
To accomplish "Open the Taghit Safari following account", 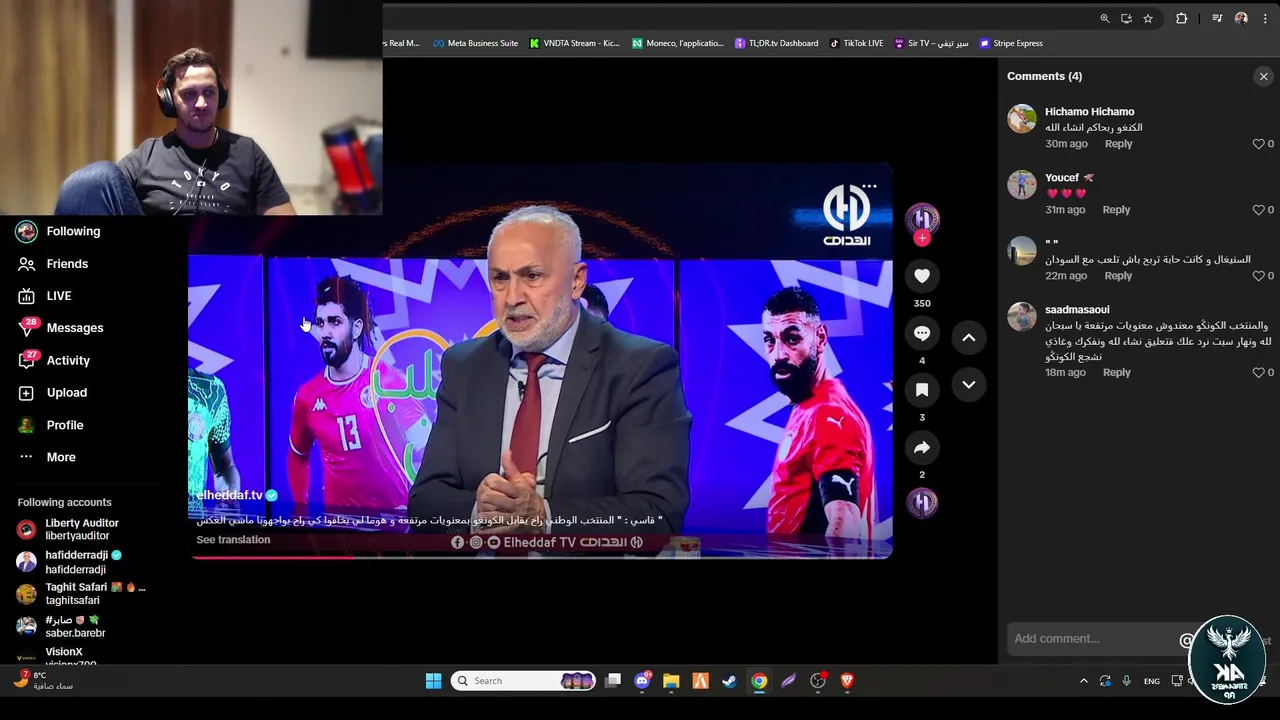I will [x=81, y=594].
